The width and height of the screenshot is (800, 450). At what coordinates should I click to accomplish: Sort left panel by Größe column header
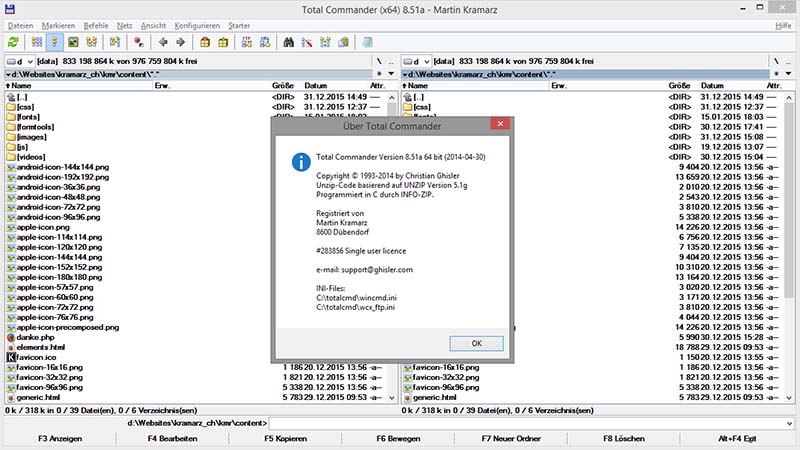283,86
